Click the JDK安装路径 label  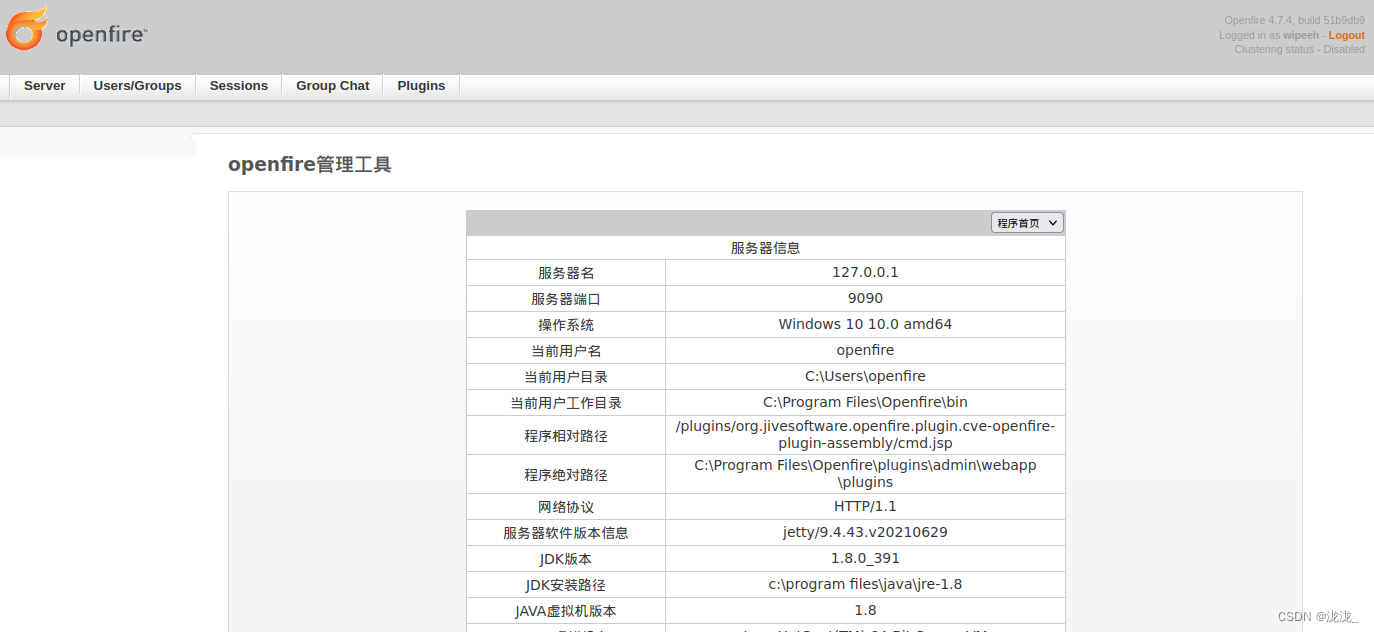[x=566, y=585]
